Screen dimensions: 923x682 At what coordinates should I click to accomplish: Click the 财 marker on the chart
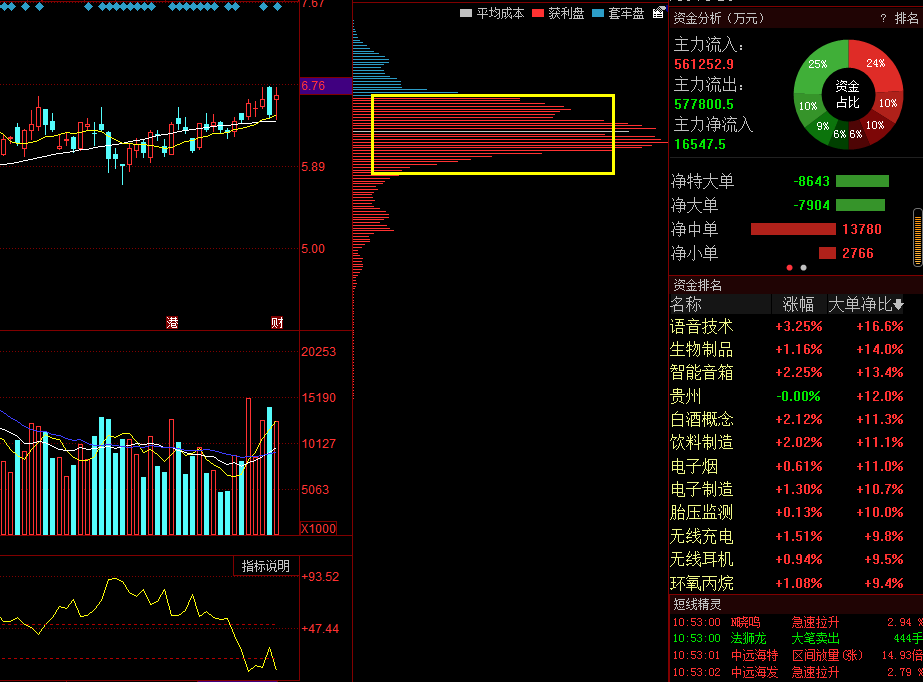[x=277, y=322]
